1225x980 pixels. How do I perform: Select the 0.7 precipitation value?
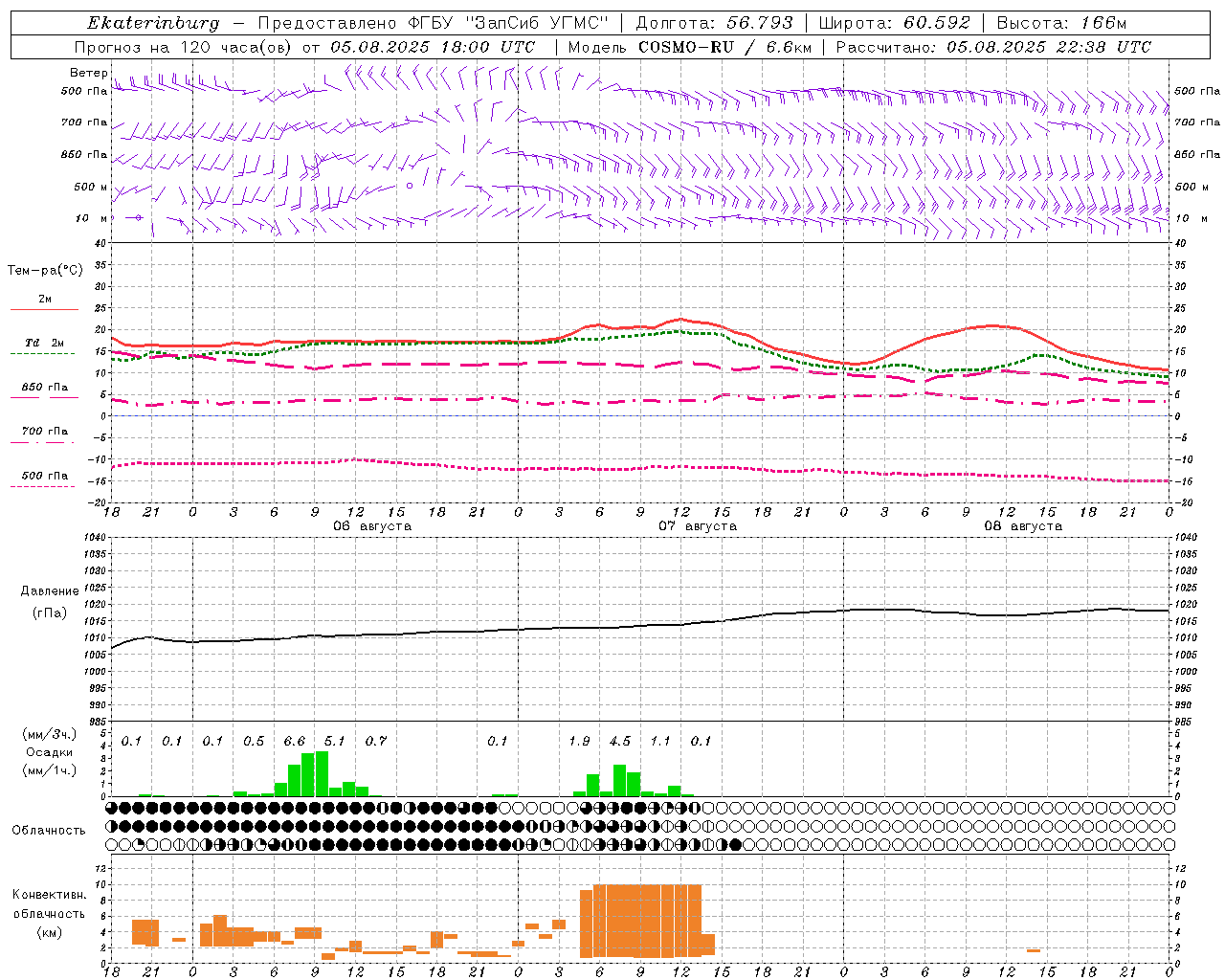[x=376, y=742]
